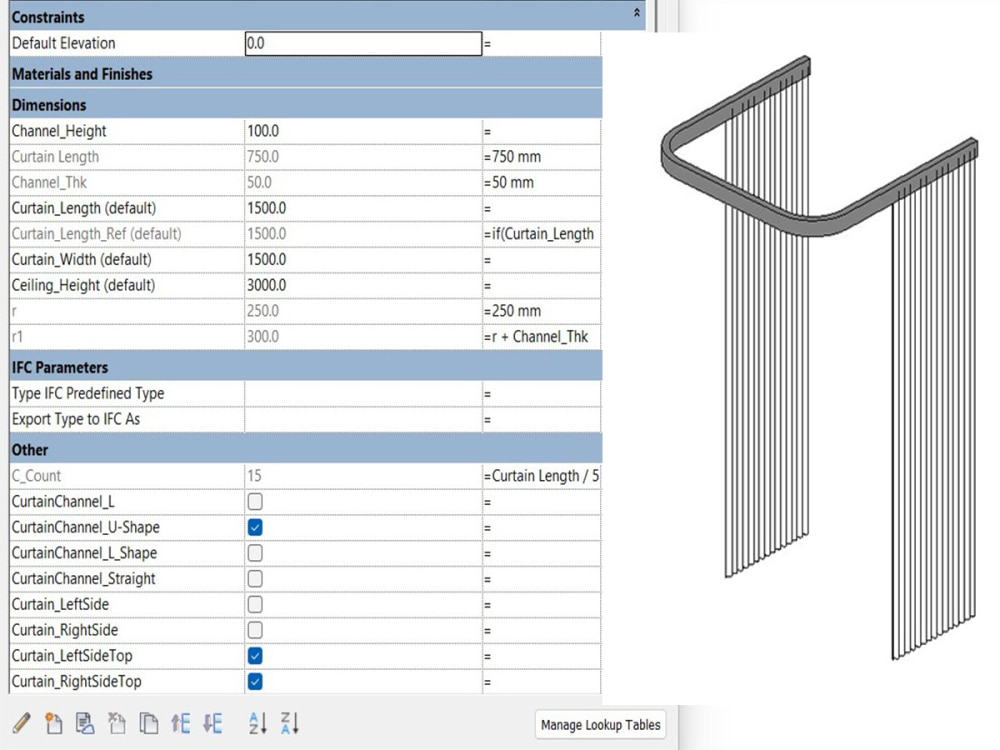Disable the Curtain_LeftSideTop checkbox

click(x=255, y=656)
